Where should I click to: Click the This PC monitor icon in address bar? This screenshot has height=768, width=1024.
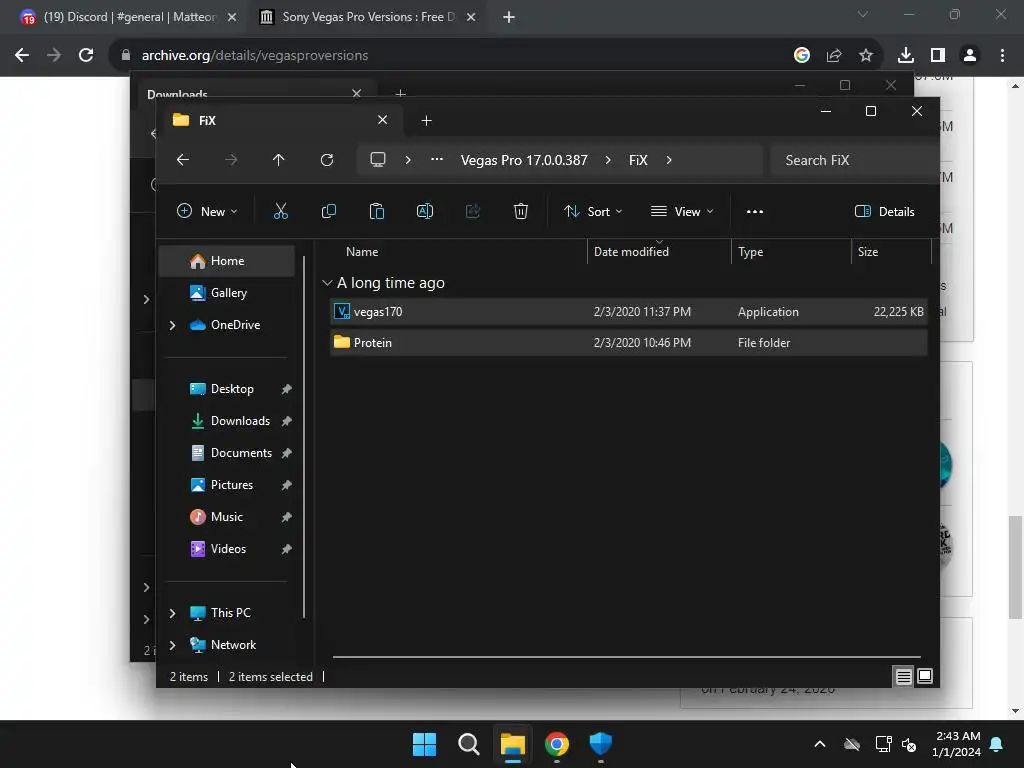(378, 160)
